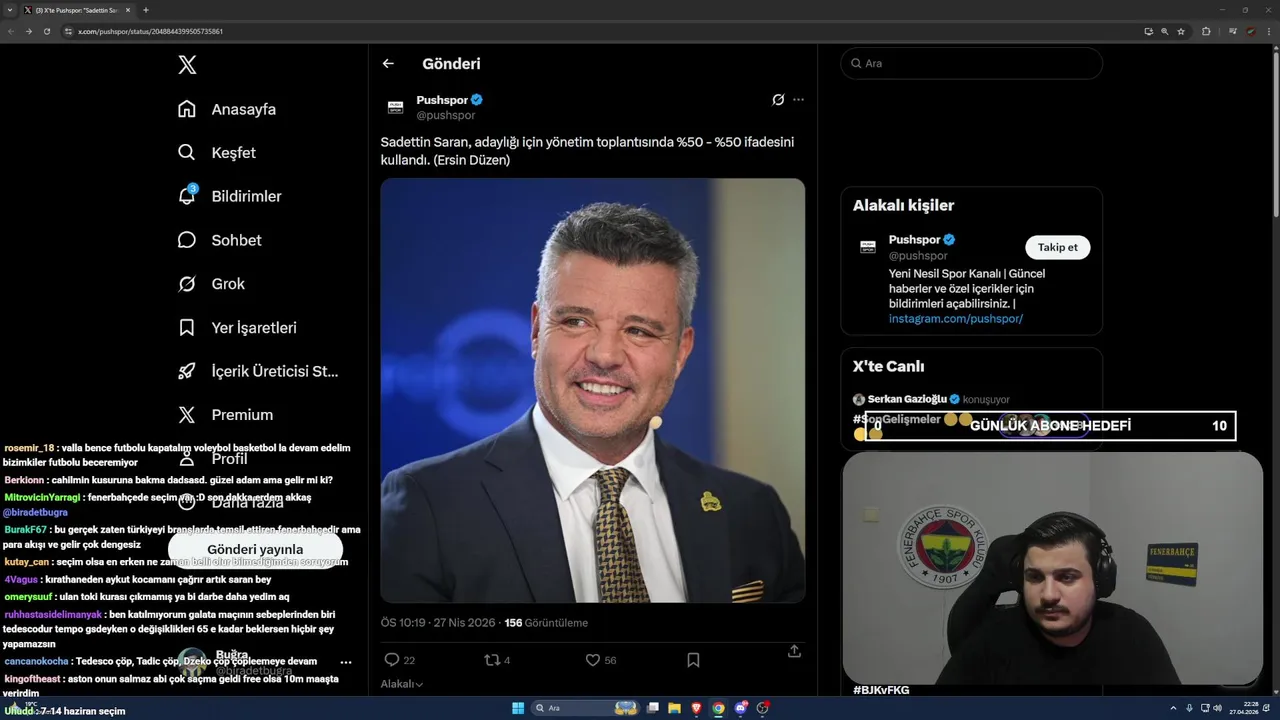Image resolution: width=1280 pixels, height=720 pixels.
Task: Click the Windows taskbar Ara search box
Action: pyautogui.click(x=587, y=708)
